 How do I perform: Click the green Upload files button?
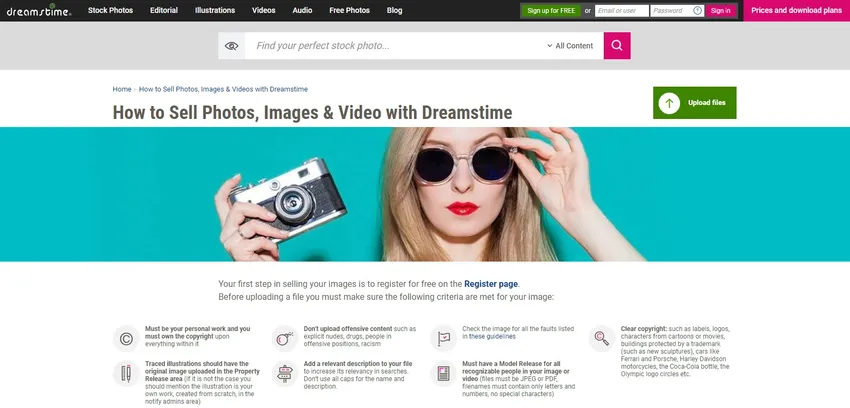(x=695, y=103)
